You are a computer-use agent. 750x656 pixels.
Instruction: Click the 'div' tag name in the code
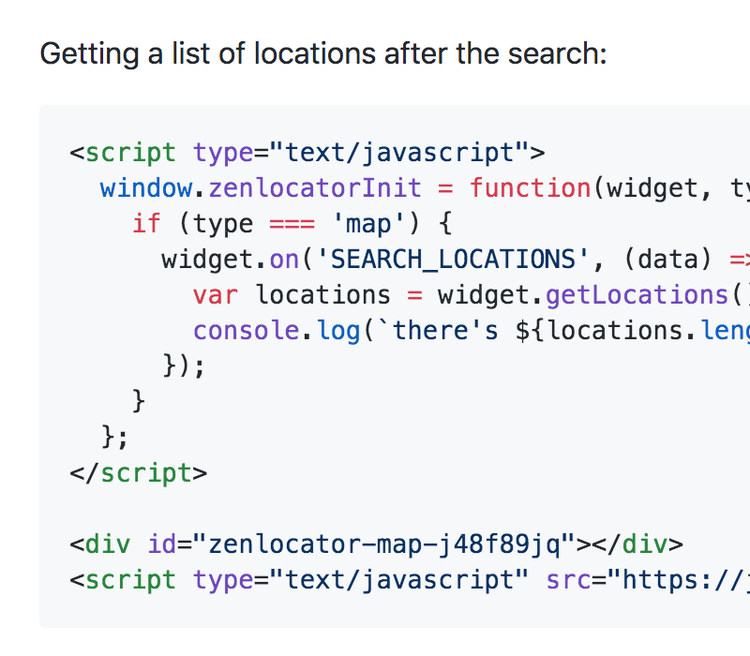[x=108, y=544]
